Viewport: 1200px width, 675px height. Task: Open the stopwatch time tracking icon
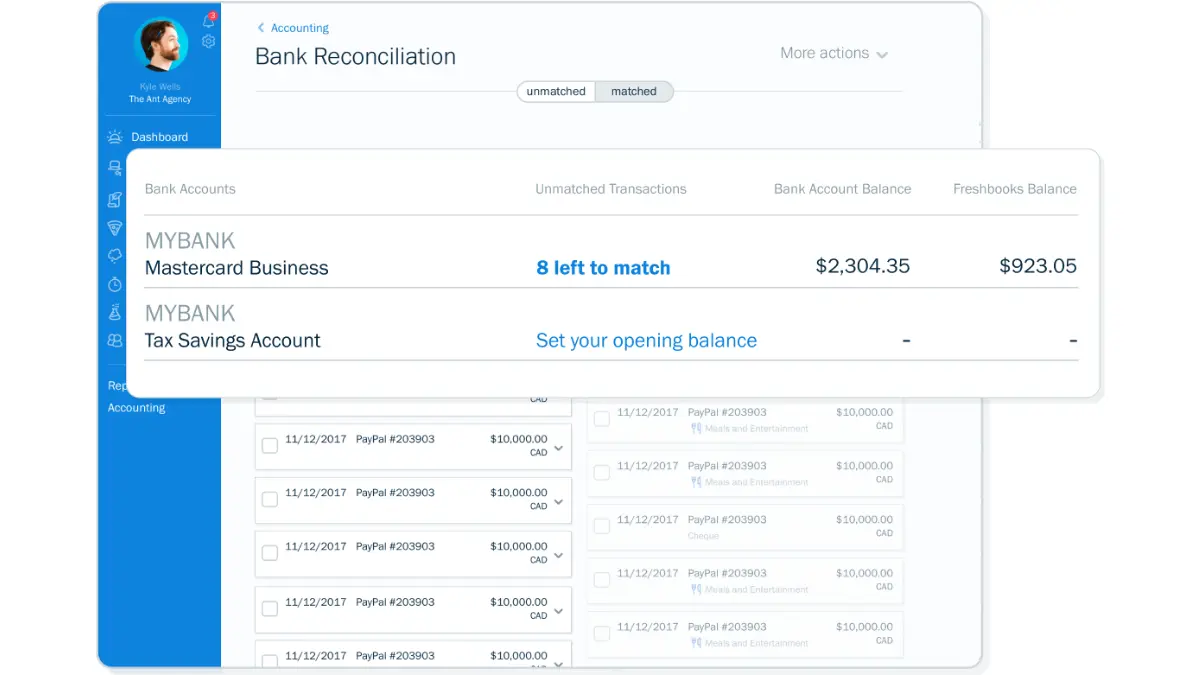pyautogui.click(x=115, y=285)
